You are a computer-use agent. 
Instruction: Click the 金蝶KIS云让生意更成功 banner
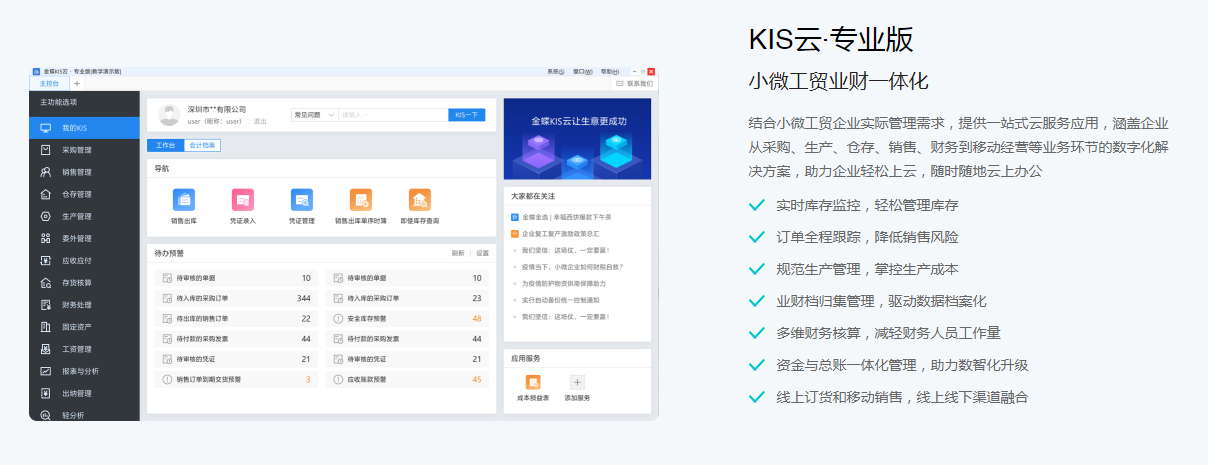578,138
